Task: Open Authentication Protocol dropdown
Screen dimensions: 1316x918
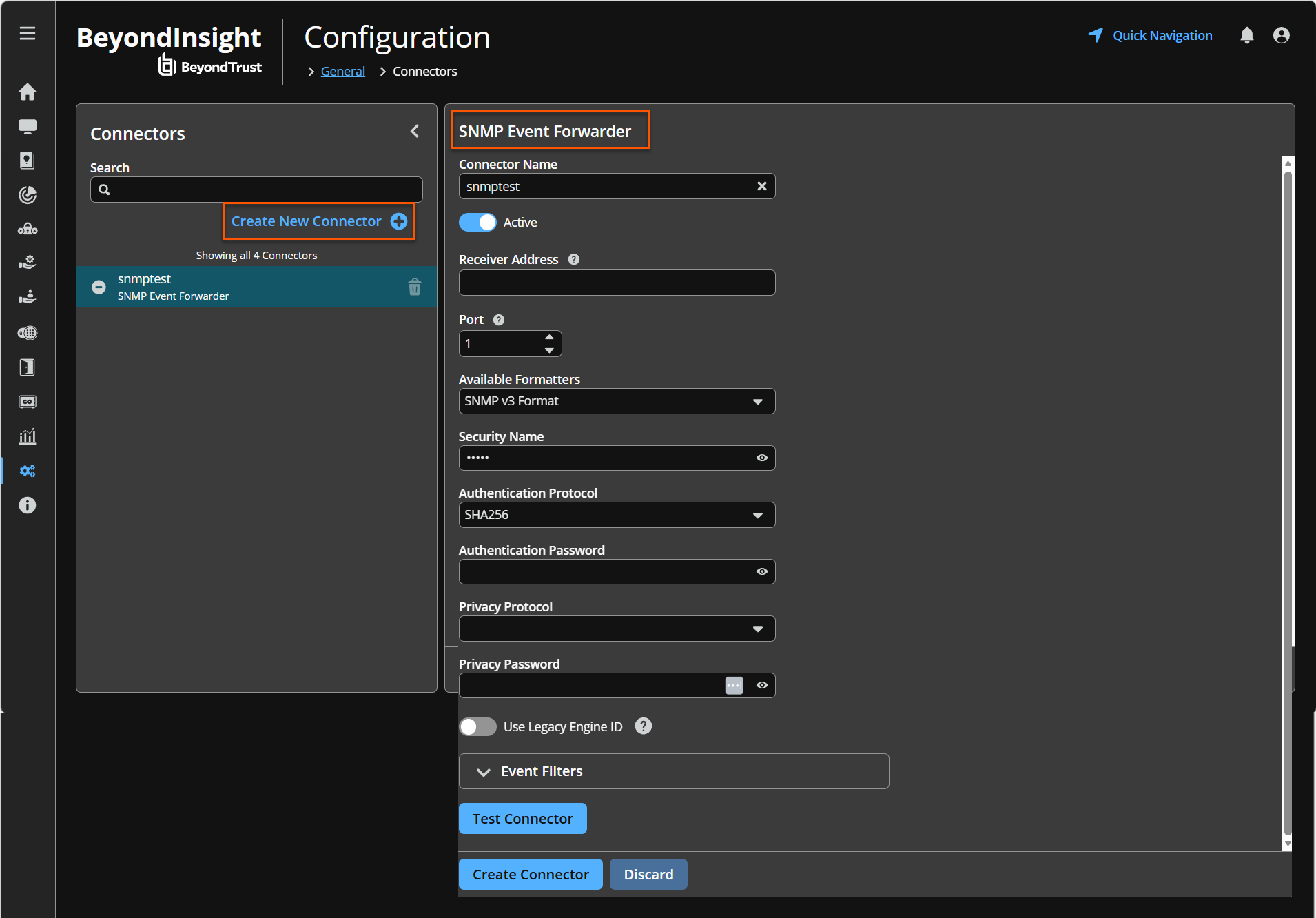Action: point(617,515)
